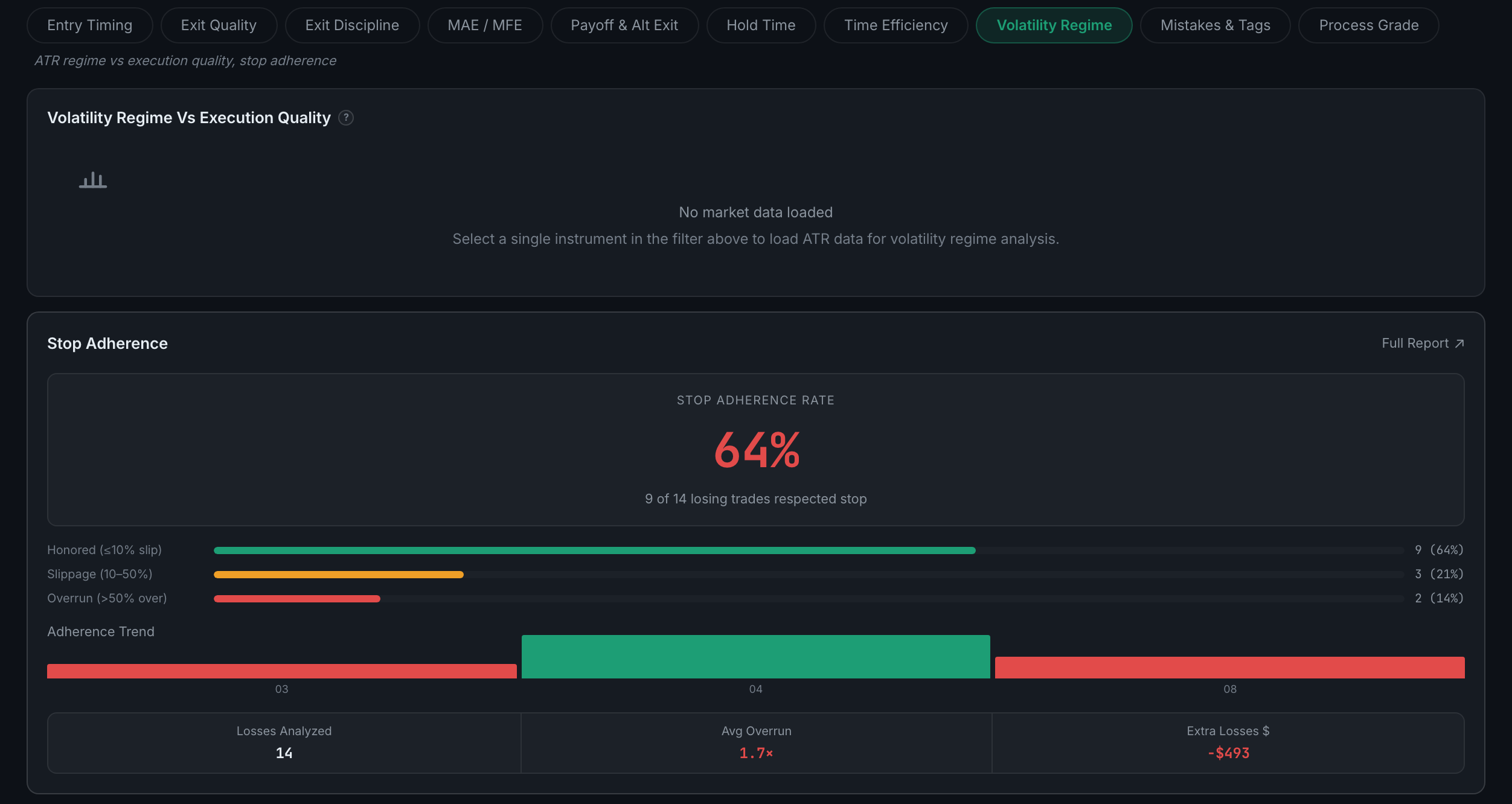Click the Extra Losses $ stat card
Image resolution: width=1512 pixels, height=804 pixels.
tap(1228, 743)
